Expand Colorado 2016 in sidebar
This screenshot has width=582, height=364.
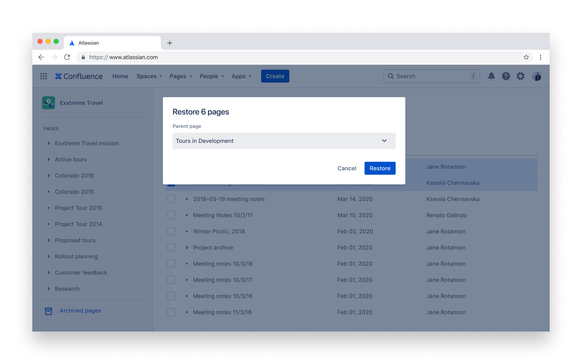(48, 176)
